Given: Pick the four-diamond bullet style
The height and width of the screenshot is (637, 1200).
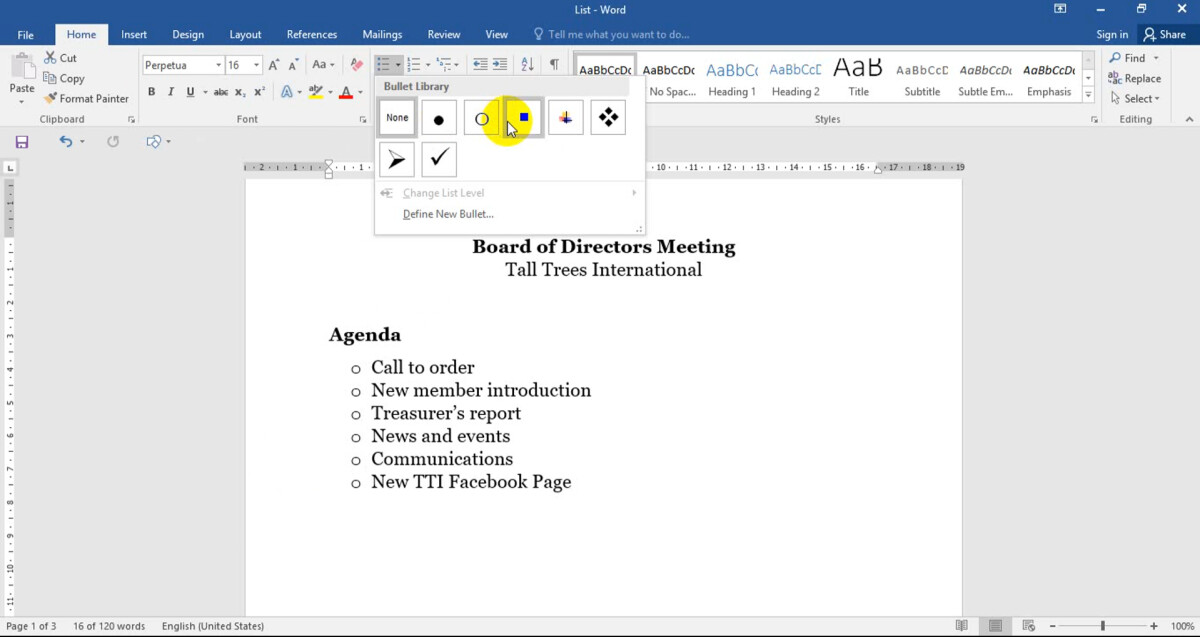Looking at the screenshot, I should click(607, 118).
